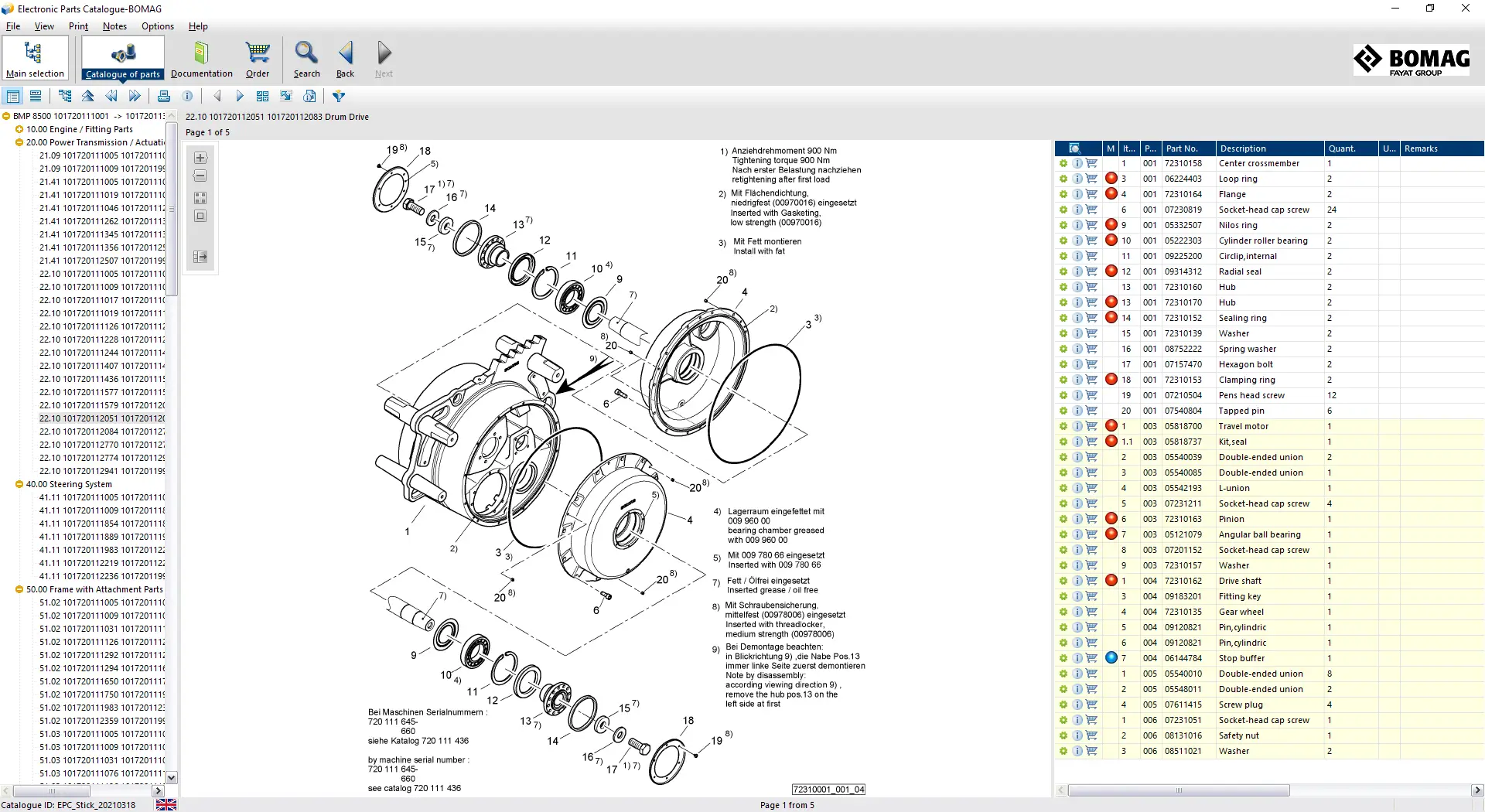Viewport: 1485px width, 812px height.
Task: Sort the table by the Description column
Action: (x=1269, y=148)
